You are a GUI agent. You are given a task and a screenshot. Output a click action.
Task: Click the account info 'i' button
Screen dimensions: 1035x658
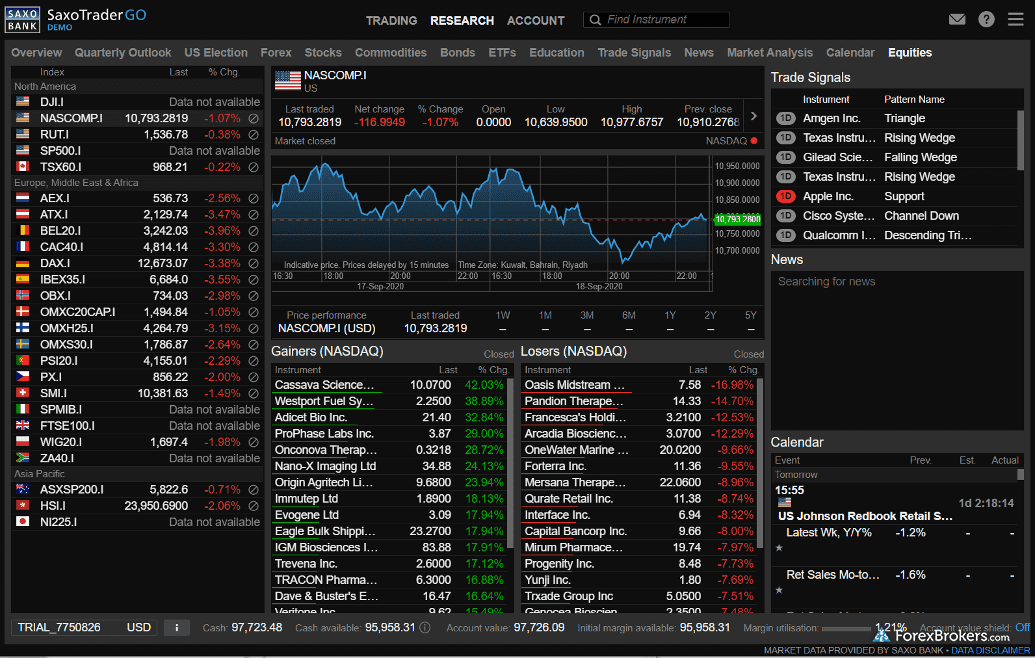tap(176, 628)
